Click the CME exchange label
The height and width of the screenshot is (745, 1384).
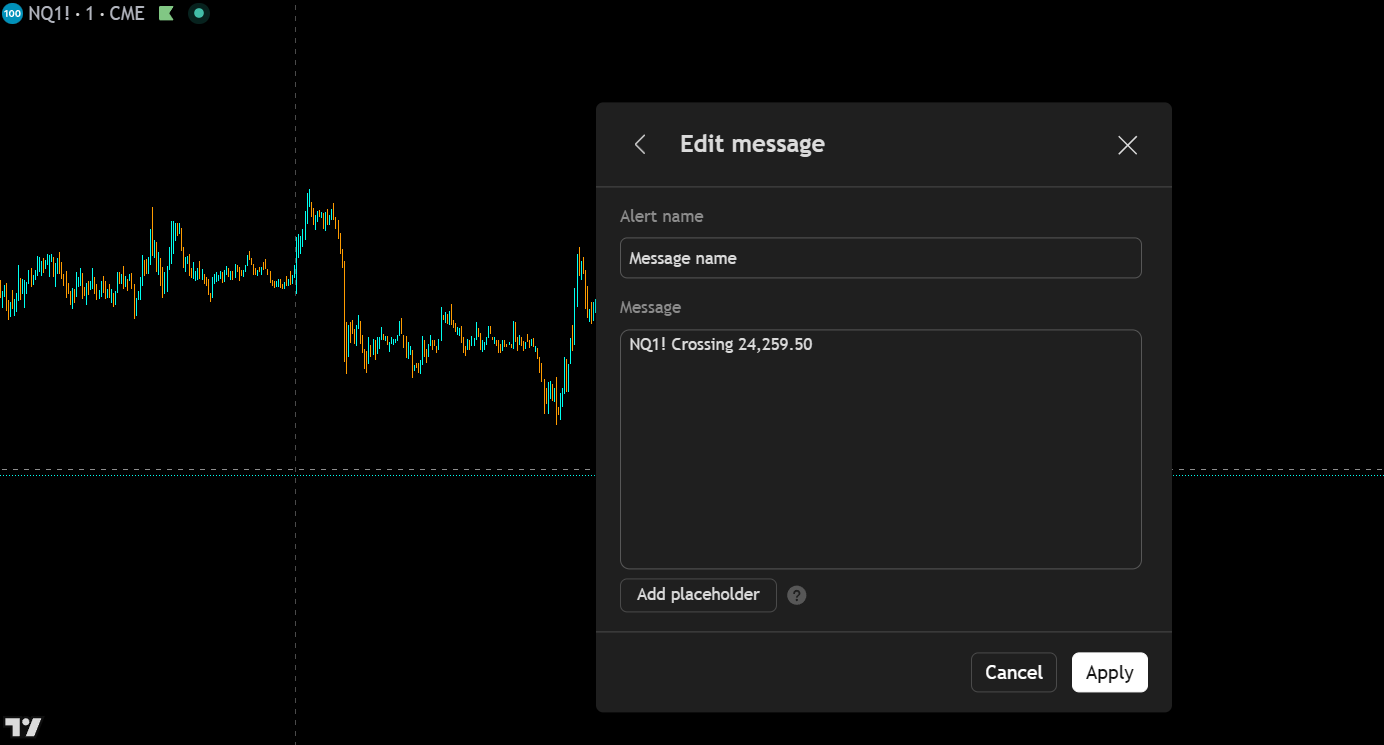click(x=127, y=14)
